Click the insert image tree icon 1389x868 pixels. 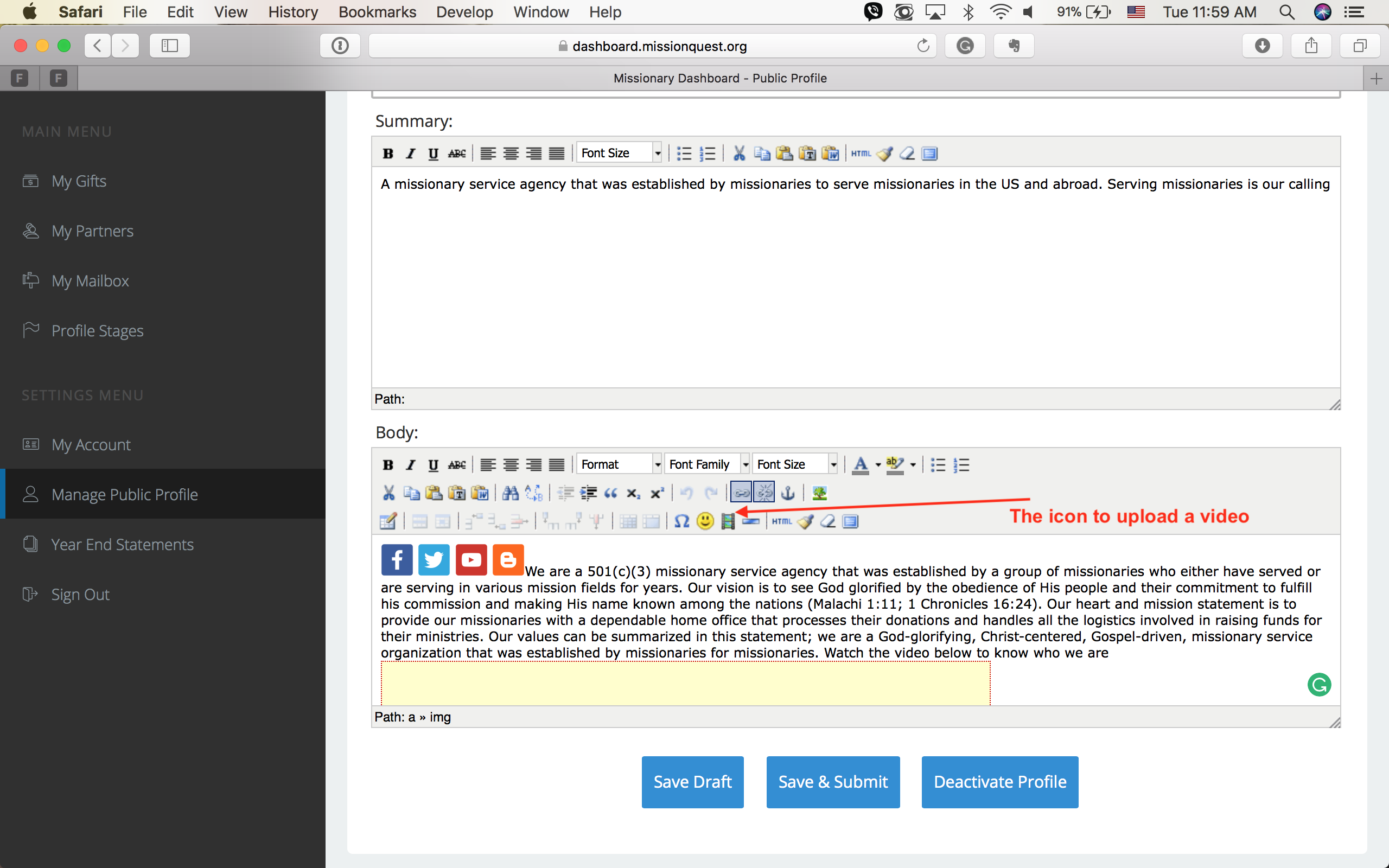click(x=819, y=493)
